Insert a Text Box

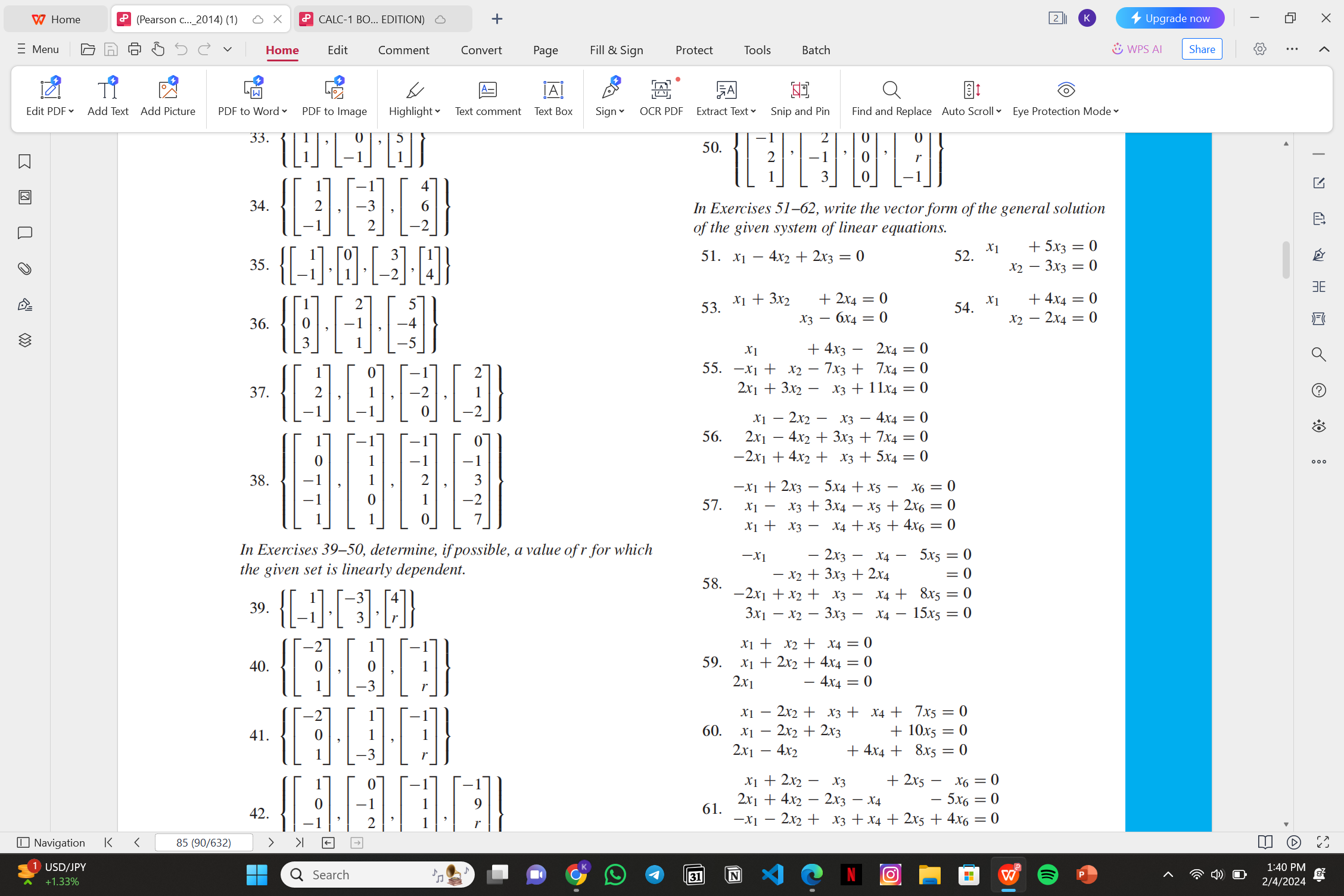[553, 98]
